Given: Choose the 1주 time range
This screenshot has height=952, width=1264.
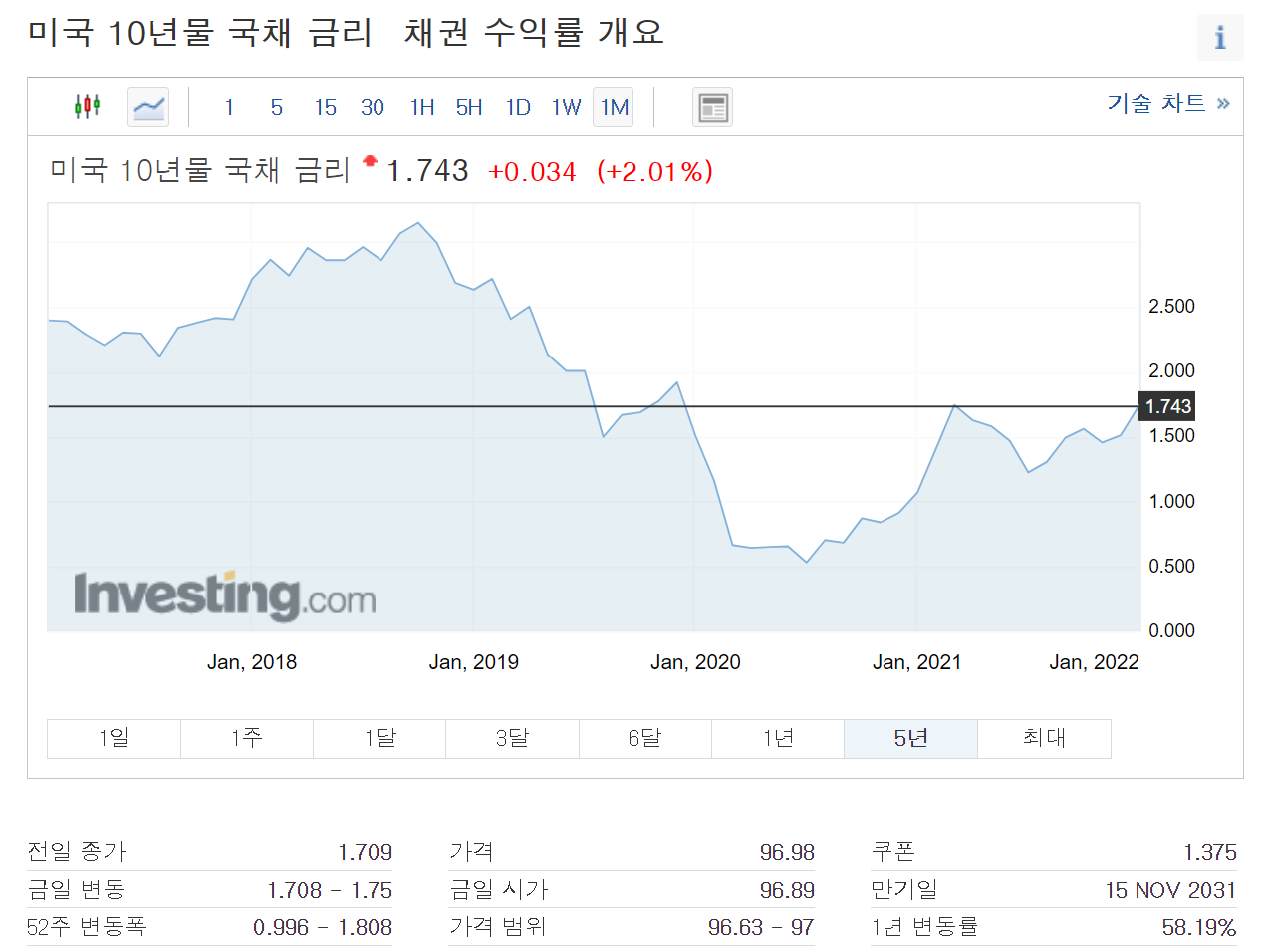Looking at the screenshot, I should coord(247,738).
